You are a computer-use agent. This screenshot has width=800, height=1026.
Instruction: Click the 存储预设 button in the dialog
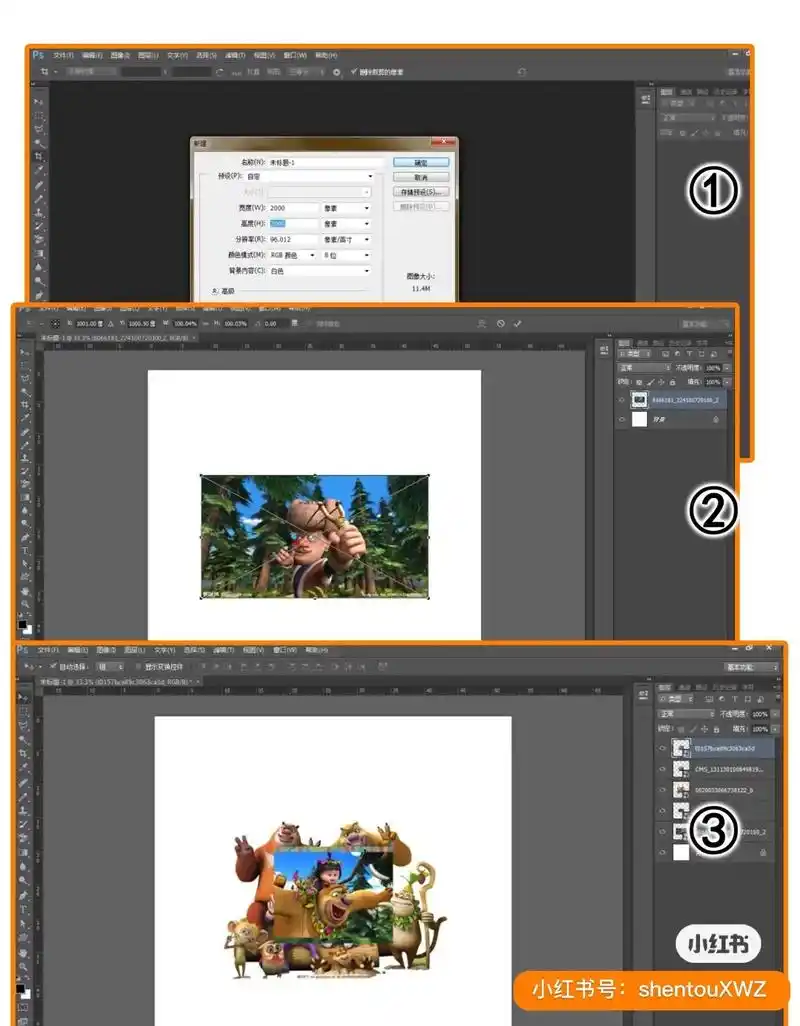[420, 192]
